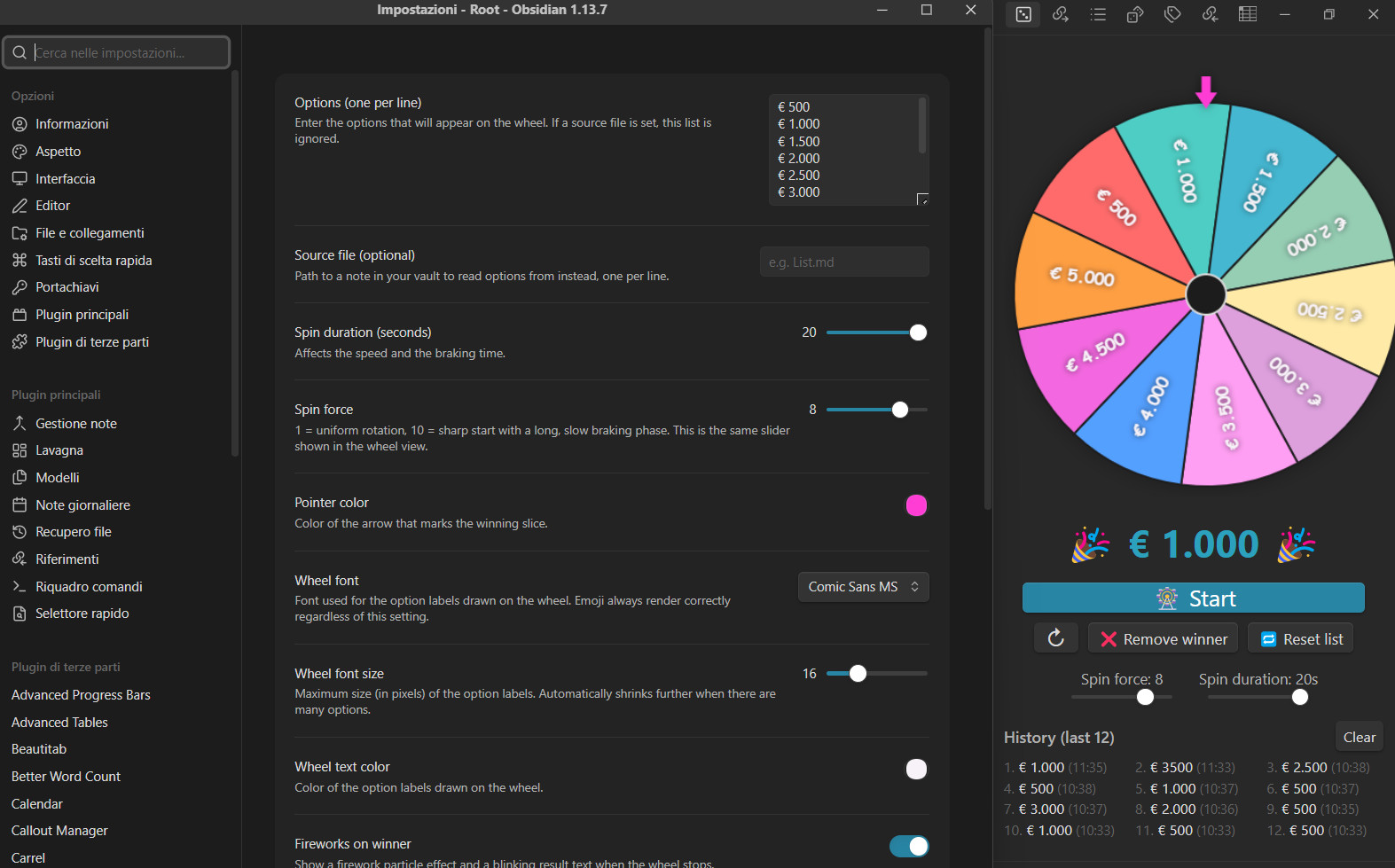The height and width of the screenshot is (868, 1395).
Task: Open the Wheel font dropdown
Action: click(x=864, y=587)
